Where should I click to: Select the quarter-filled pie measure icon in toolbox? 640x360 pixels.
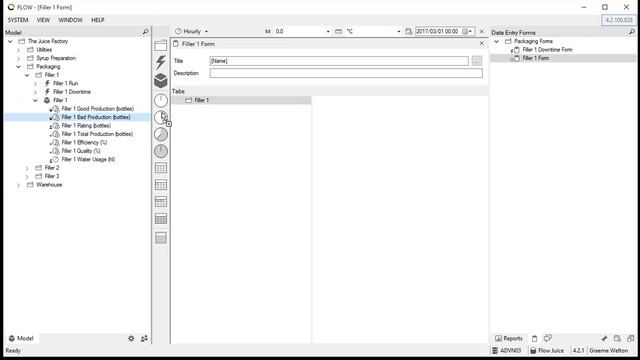161,118
